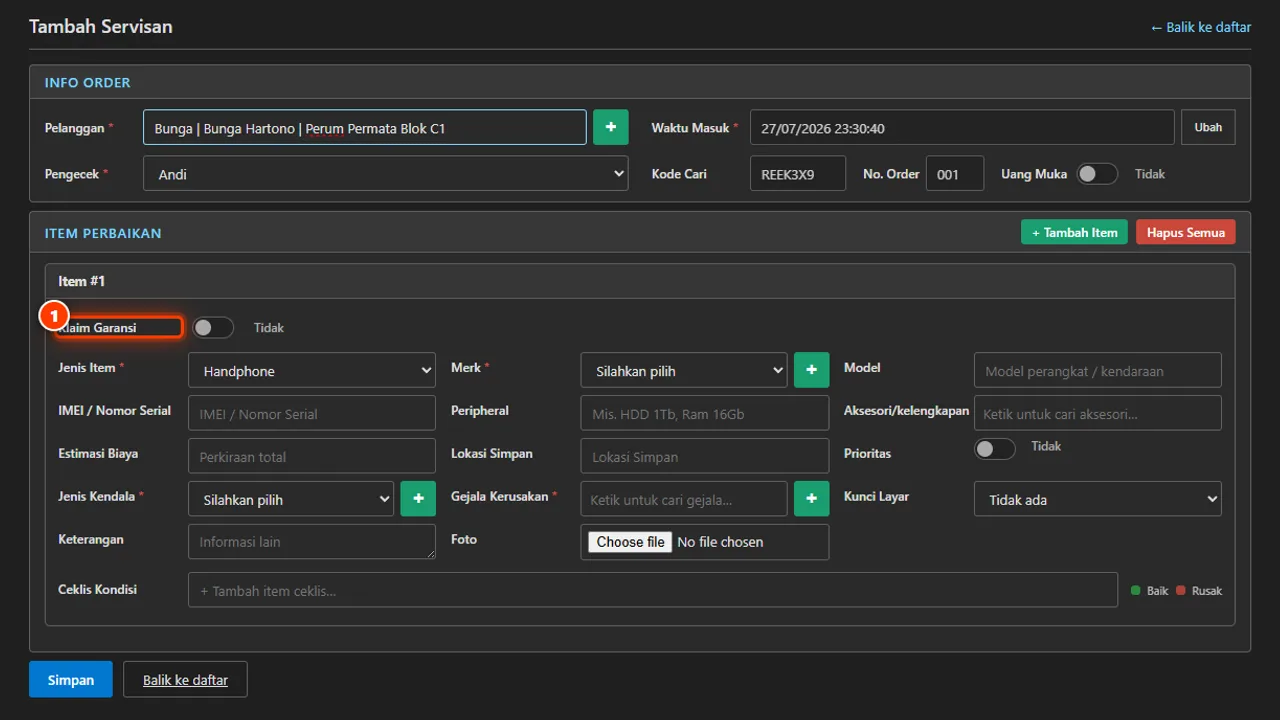Follow the top-right Balik ke daftar link
The width and height of the screenshot is (1280, 720).
point(1201,27)
